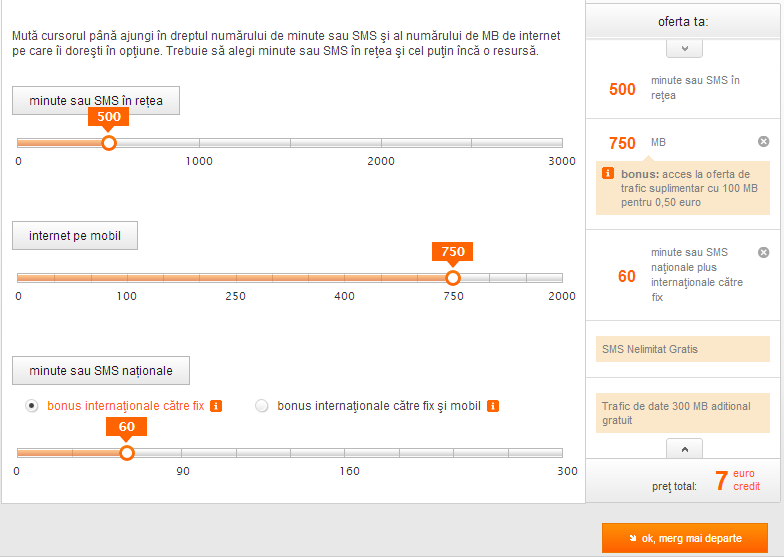Click the 60 slider handle for national minutes

pyautogui.click(x=127, y=453)
